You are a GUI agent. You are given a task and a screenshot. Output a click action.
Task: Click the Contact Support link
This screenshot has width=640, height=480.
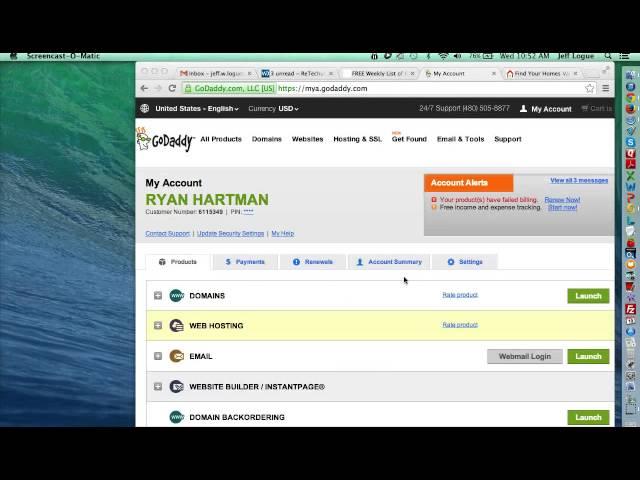point(168,233)
